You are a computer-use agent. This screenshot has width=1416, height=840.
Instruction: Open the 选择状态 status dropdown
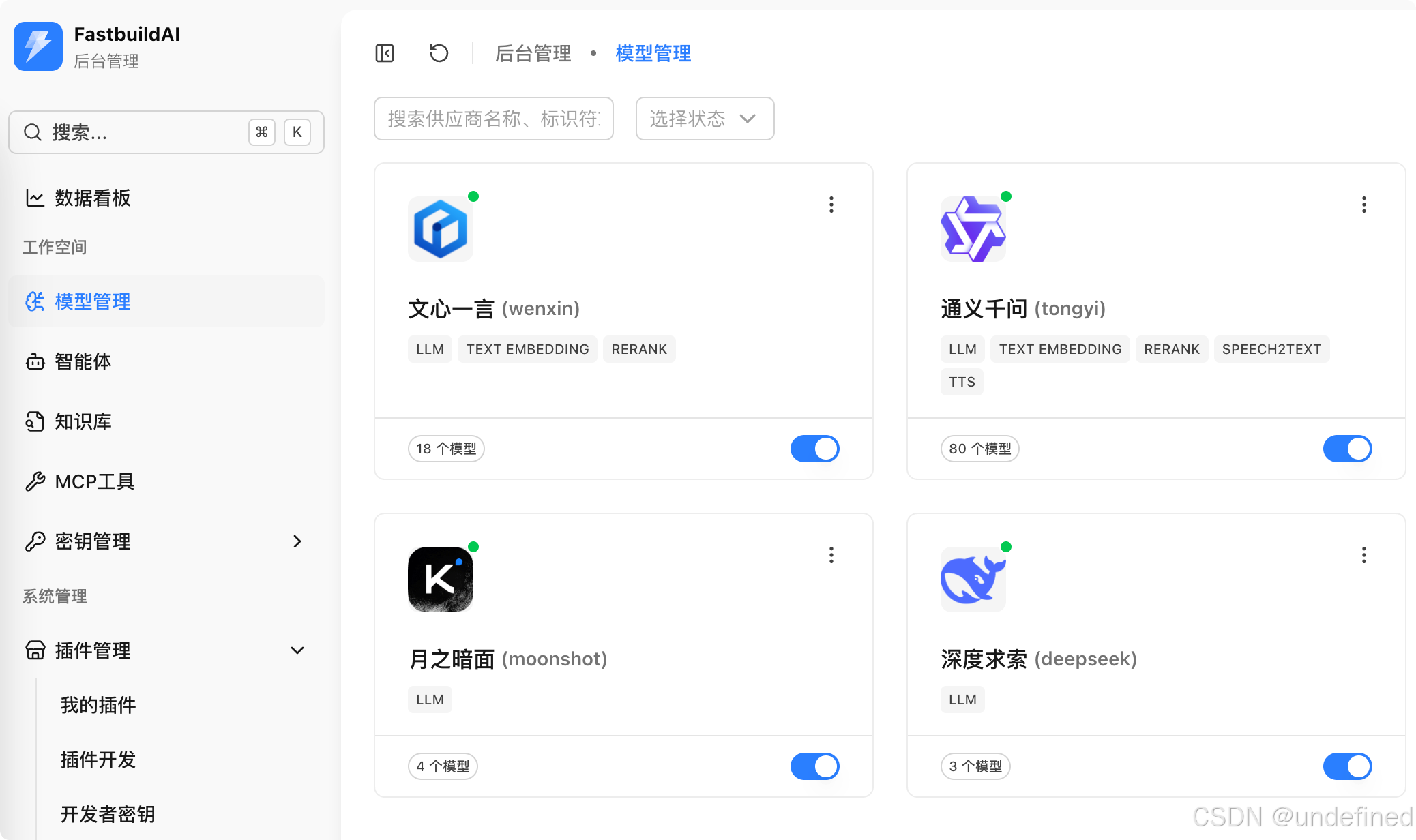(705, 119)
